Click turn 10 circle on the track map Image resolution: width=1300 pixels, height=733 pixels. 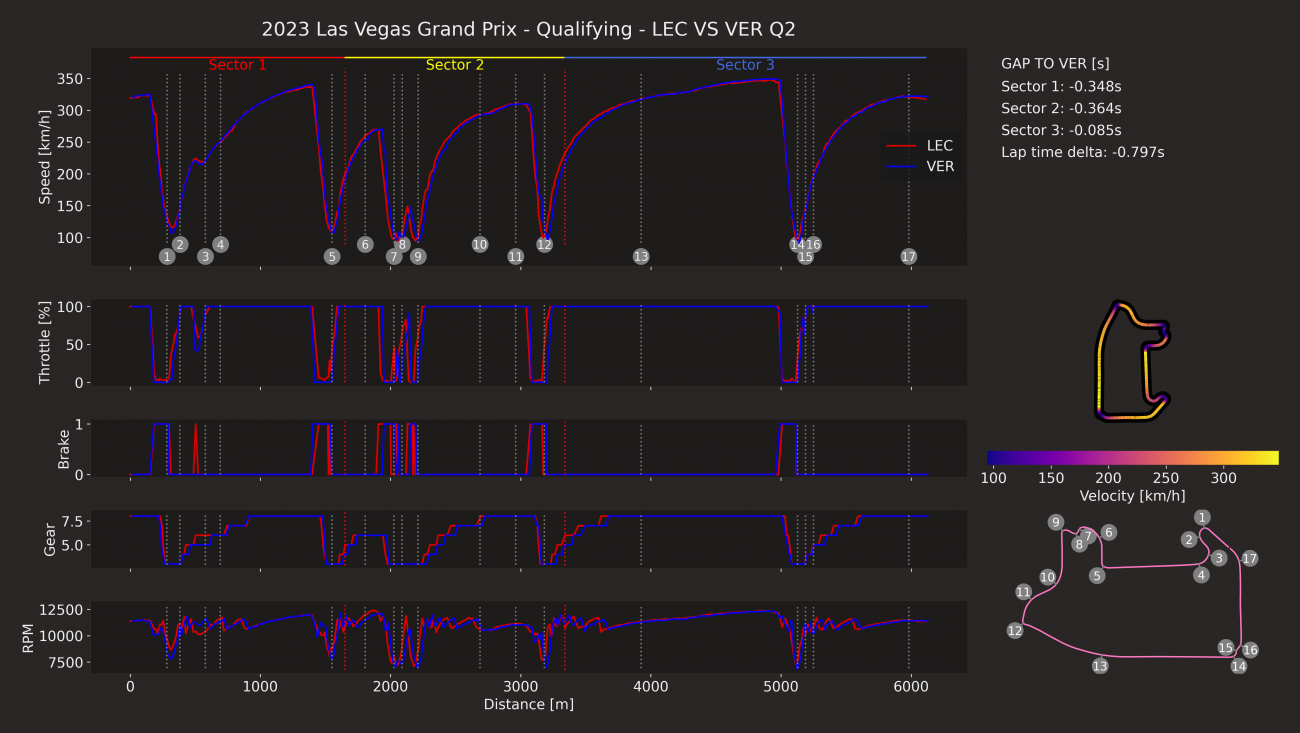coord(1047,577)
